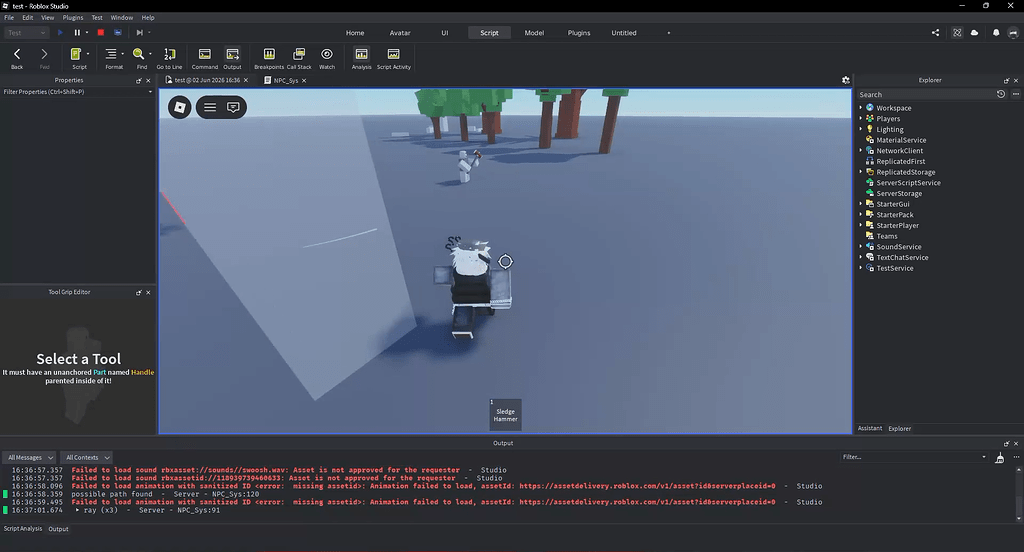Select the NPC_Sys script tab
This screenshot has width=1024, height=552.
(x=285, y=80)
